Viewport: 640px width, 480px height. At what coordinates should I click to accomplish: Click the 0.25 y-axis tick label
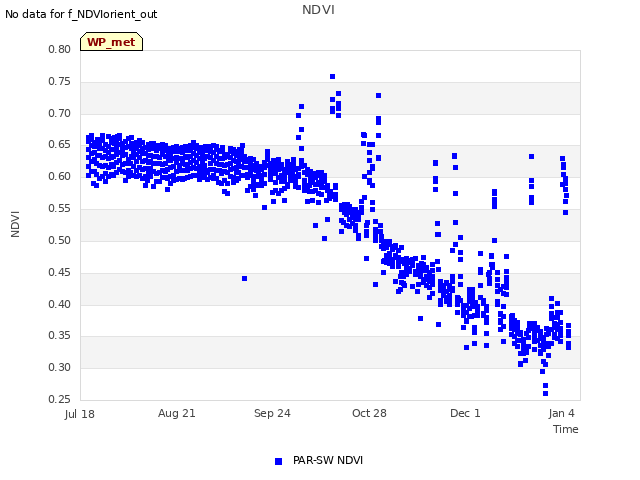tap(60, 399)
